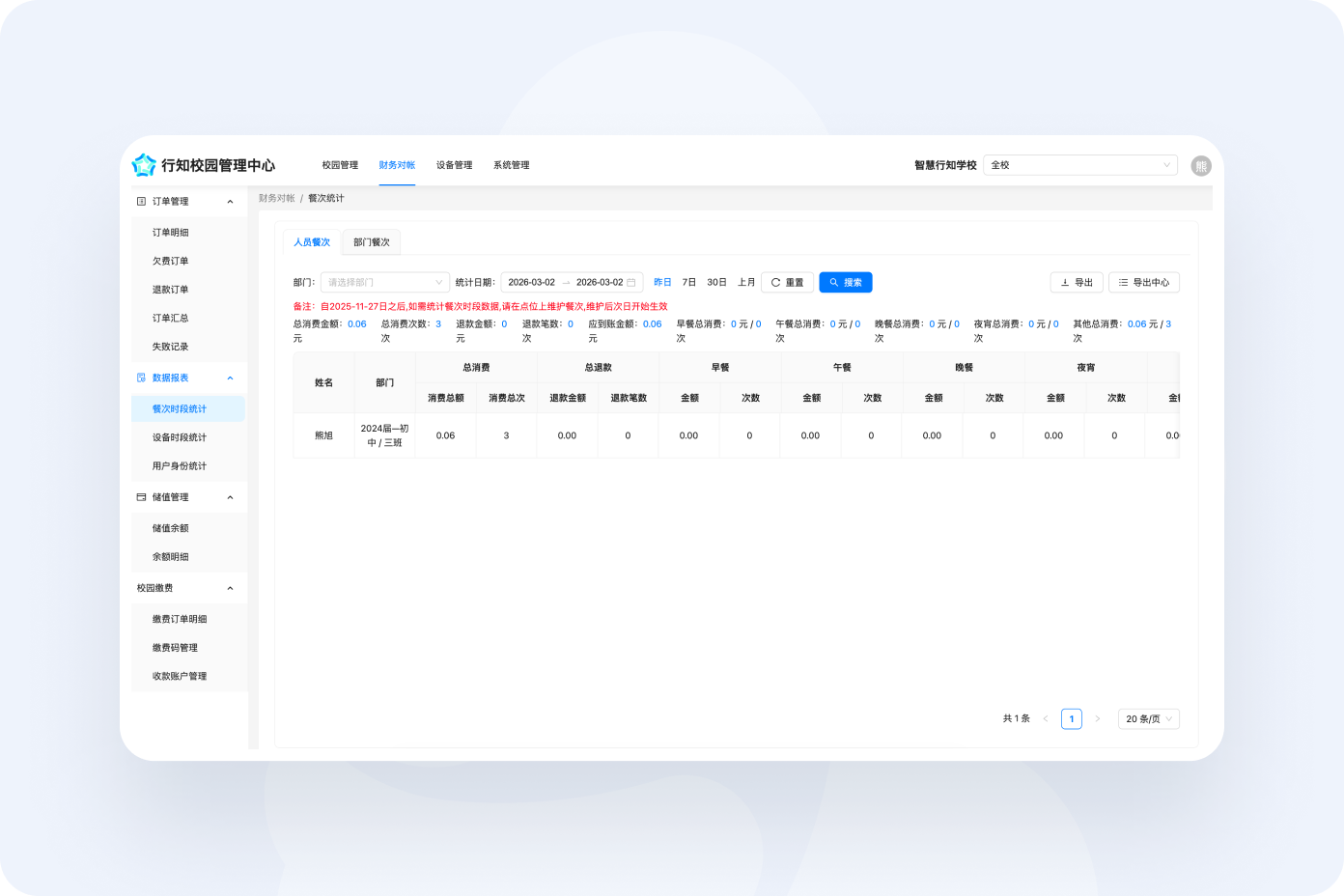Click the calendar icon in date range
1344x896 pixels.
pyautogui.click(x=631, y=283)
